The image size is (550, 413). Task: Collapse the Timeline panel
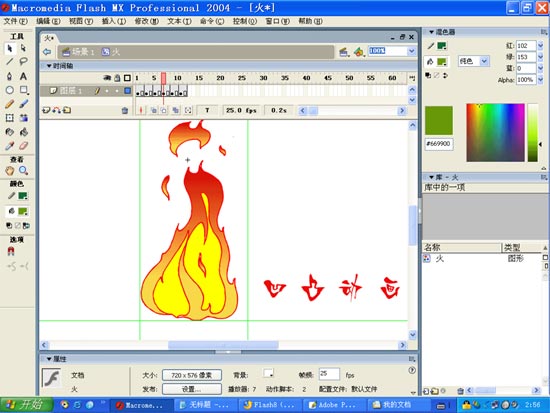click(49, 66)
